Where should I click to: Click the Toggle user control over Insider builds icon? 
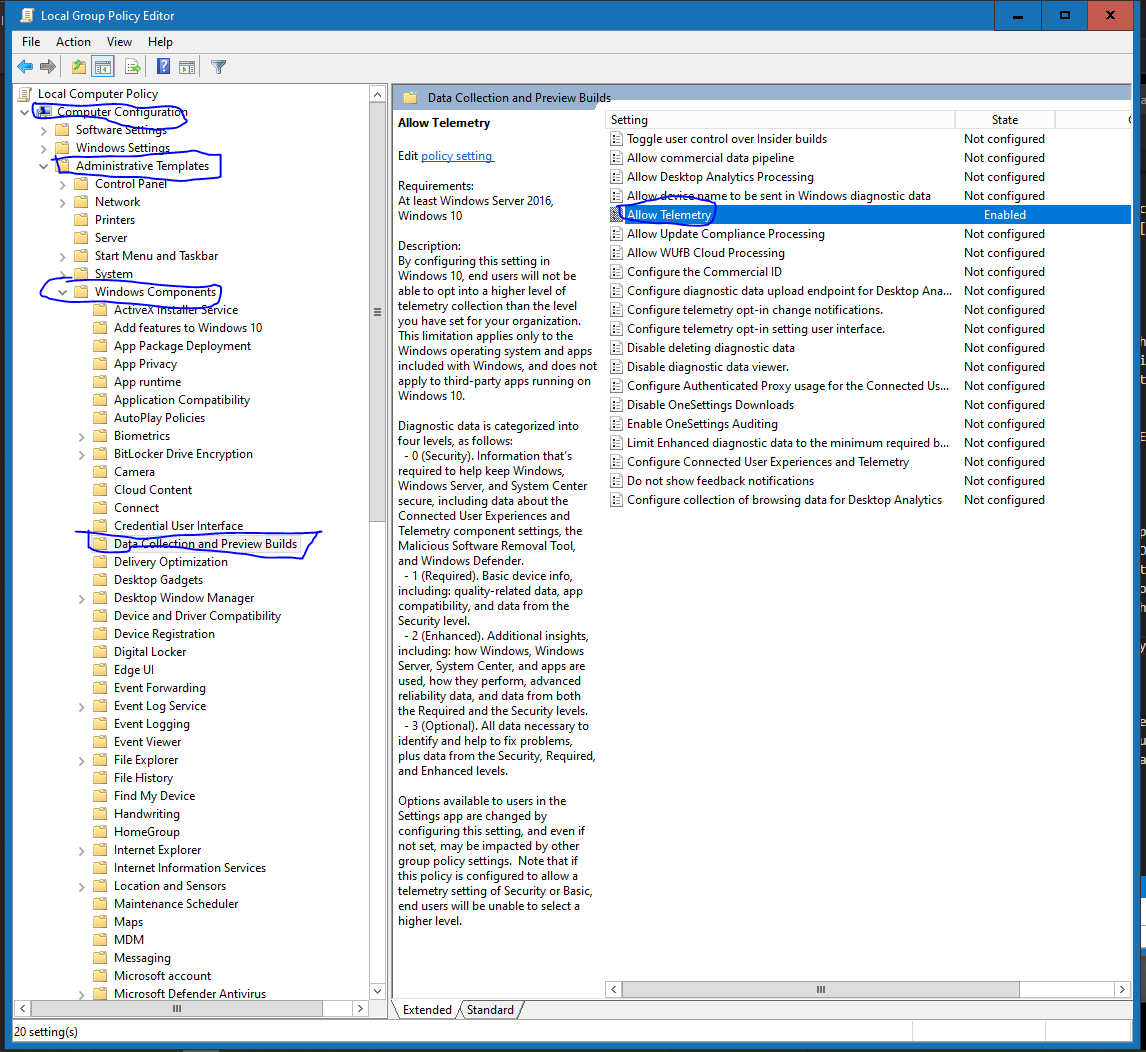(616, 139)
